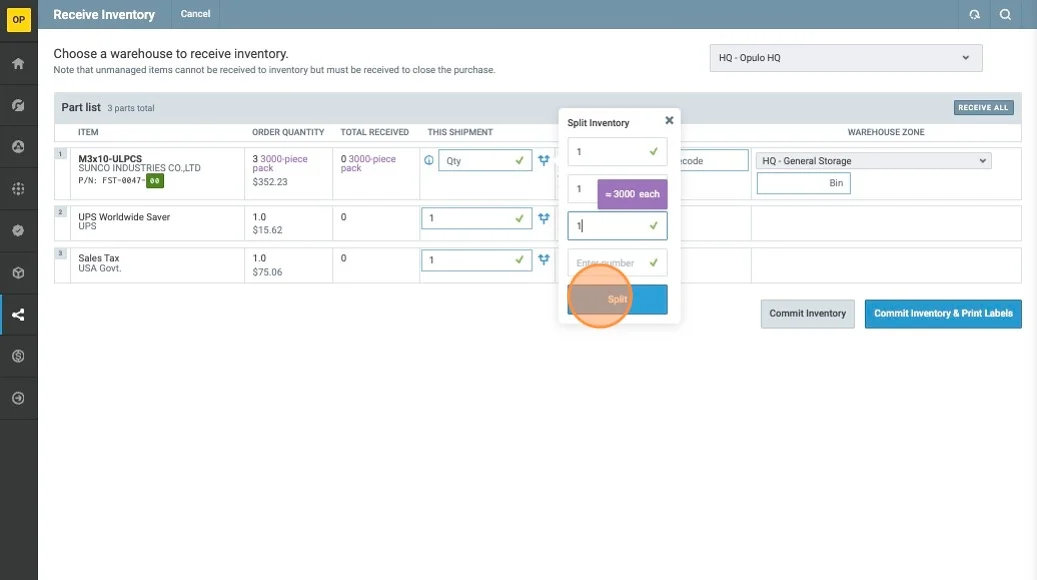Open search with the magnifier icon
Viewport: 1037px width, 580px height.
1006,14
